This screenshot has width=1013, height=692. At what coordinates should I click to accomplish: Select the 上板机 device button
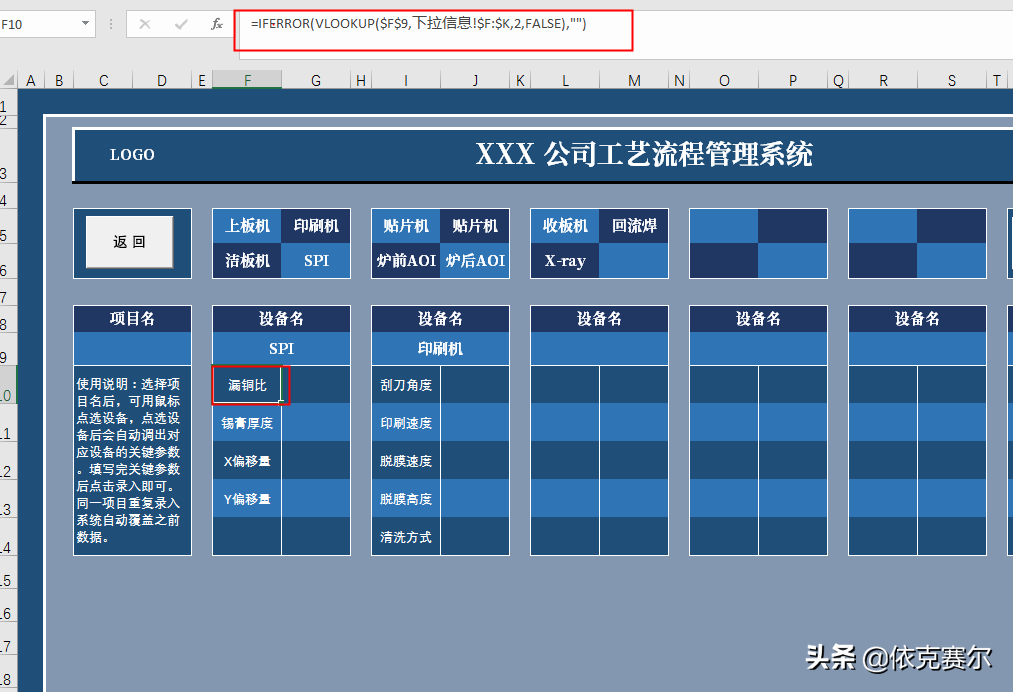tap(247, 225)
